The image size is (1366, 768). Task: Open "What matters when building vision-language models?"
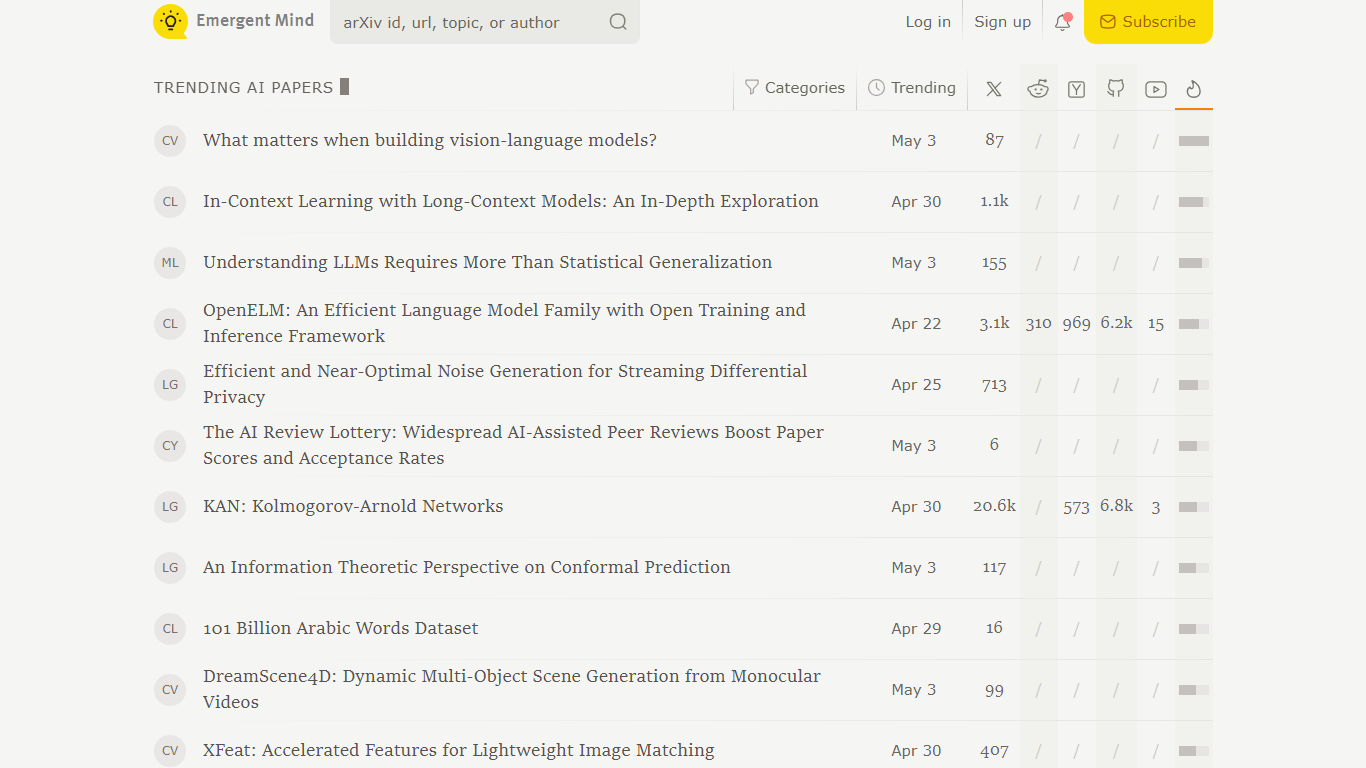(430, 140)
